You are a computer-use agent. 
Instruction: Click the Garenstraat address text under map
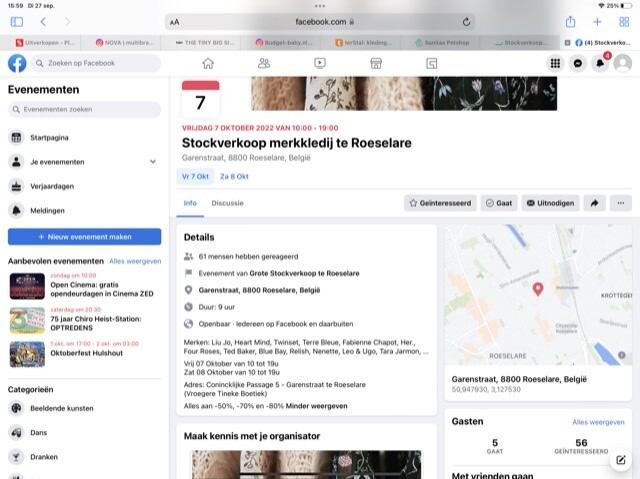[x=519, y=379]
